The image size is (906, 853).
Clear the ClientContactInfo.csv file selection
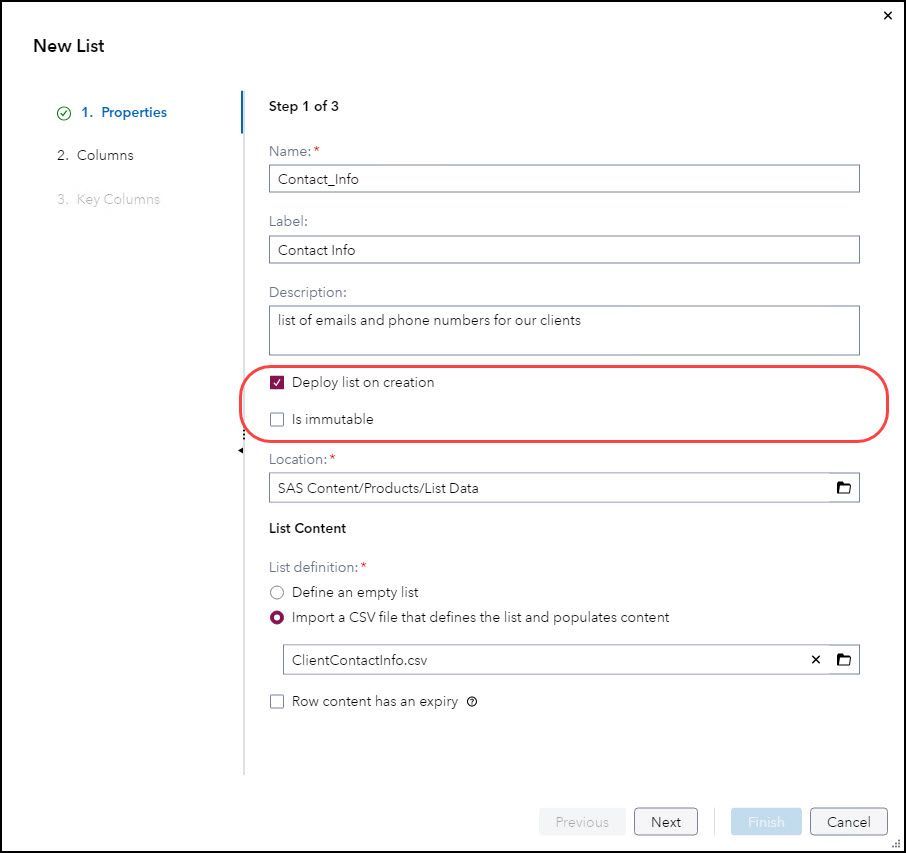tap(816, 660)
